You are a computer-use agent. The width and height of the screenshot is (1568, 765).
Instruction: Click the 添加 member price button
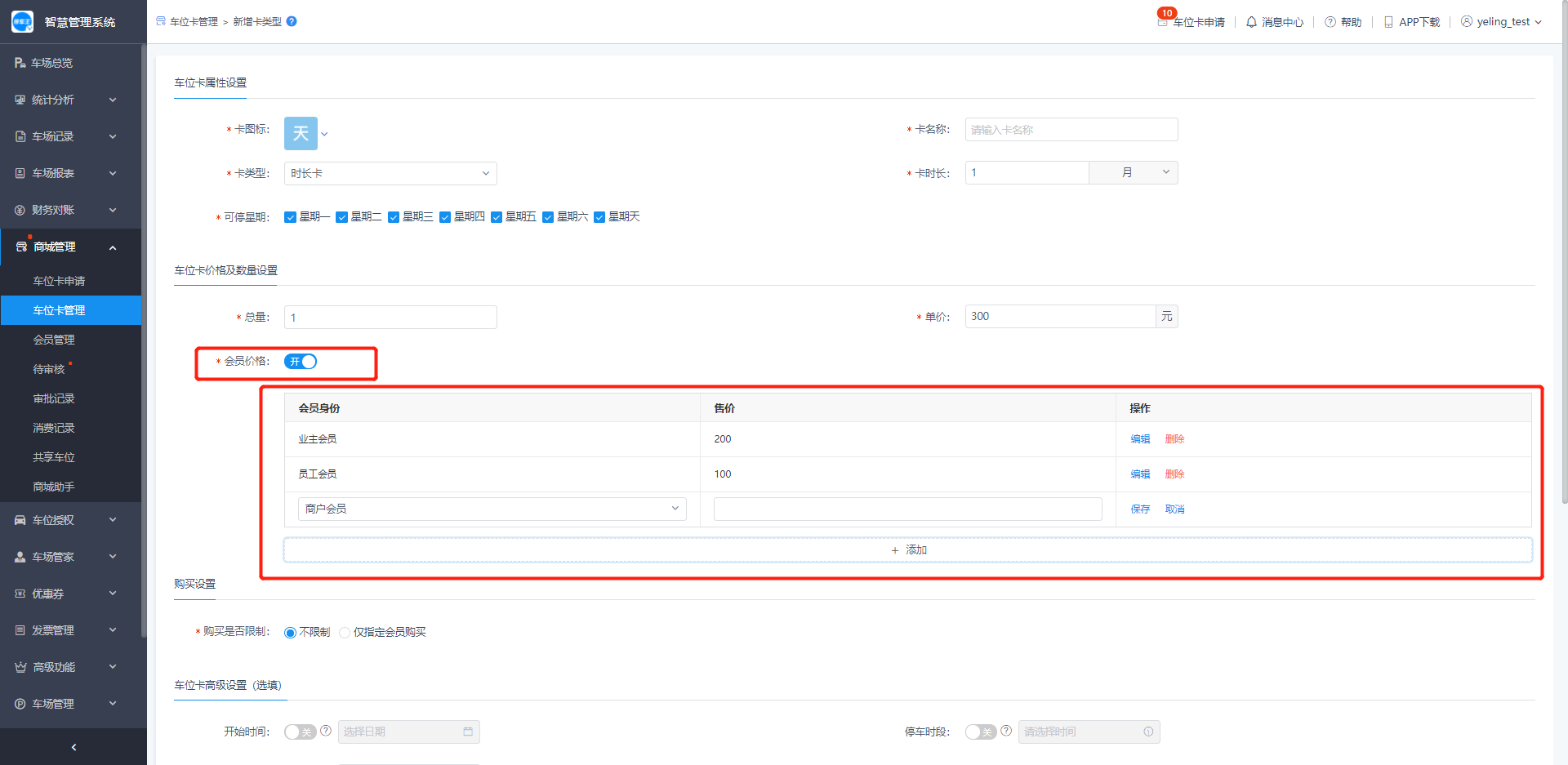[x=908, y=550]
